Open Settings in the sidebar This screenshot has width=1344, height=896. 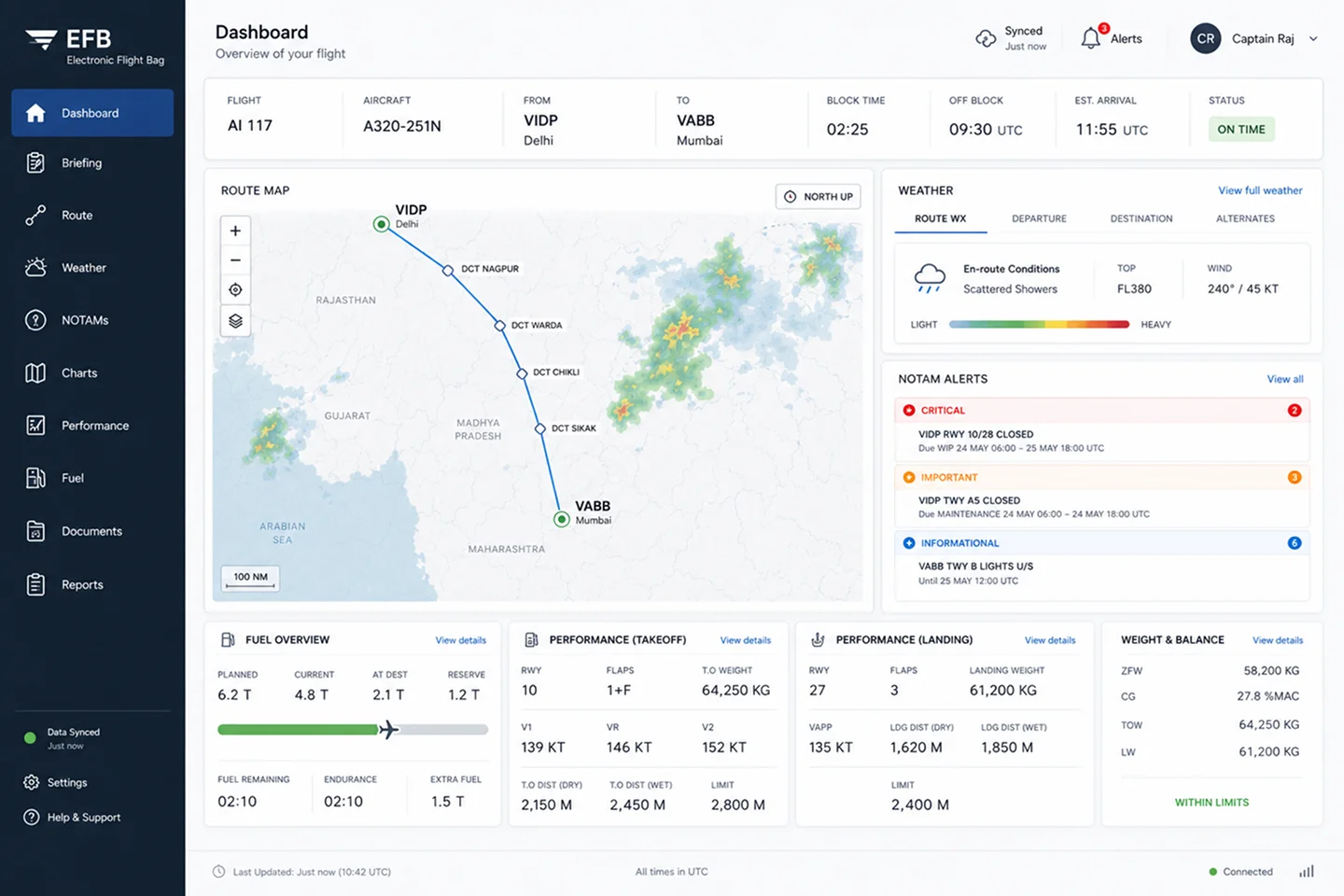(x=67, y=782)
